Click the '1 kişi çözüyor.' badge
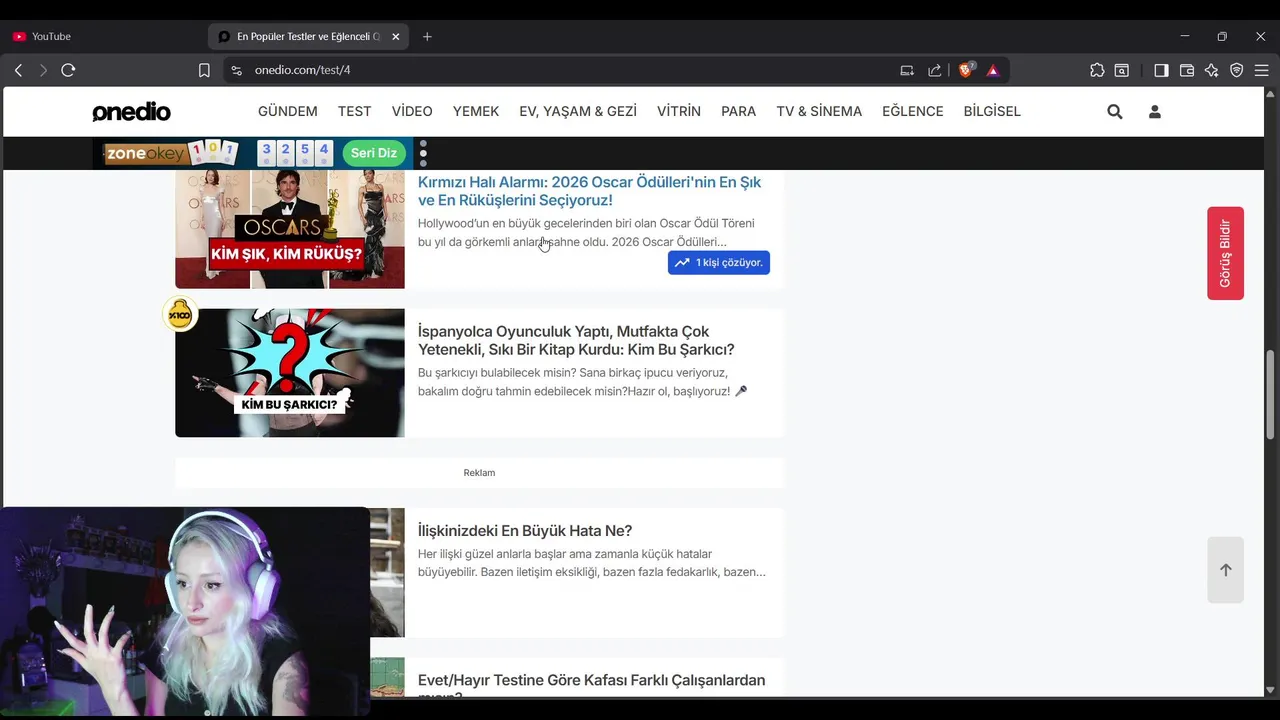Image resolution: width=1280 pixels, height=720 pixels. pos(719,262)
